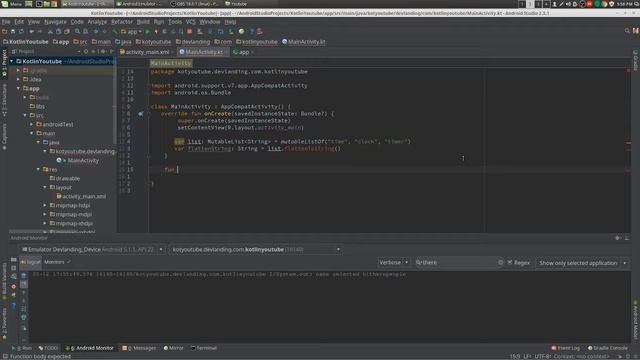Click the Search Everywhere magnifier at top right
The image size is (640, 360).
(x=627, y=31)
